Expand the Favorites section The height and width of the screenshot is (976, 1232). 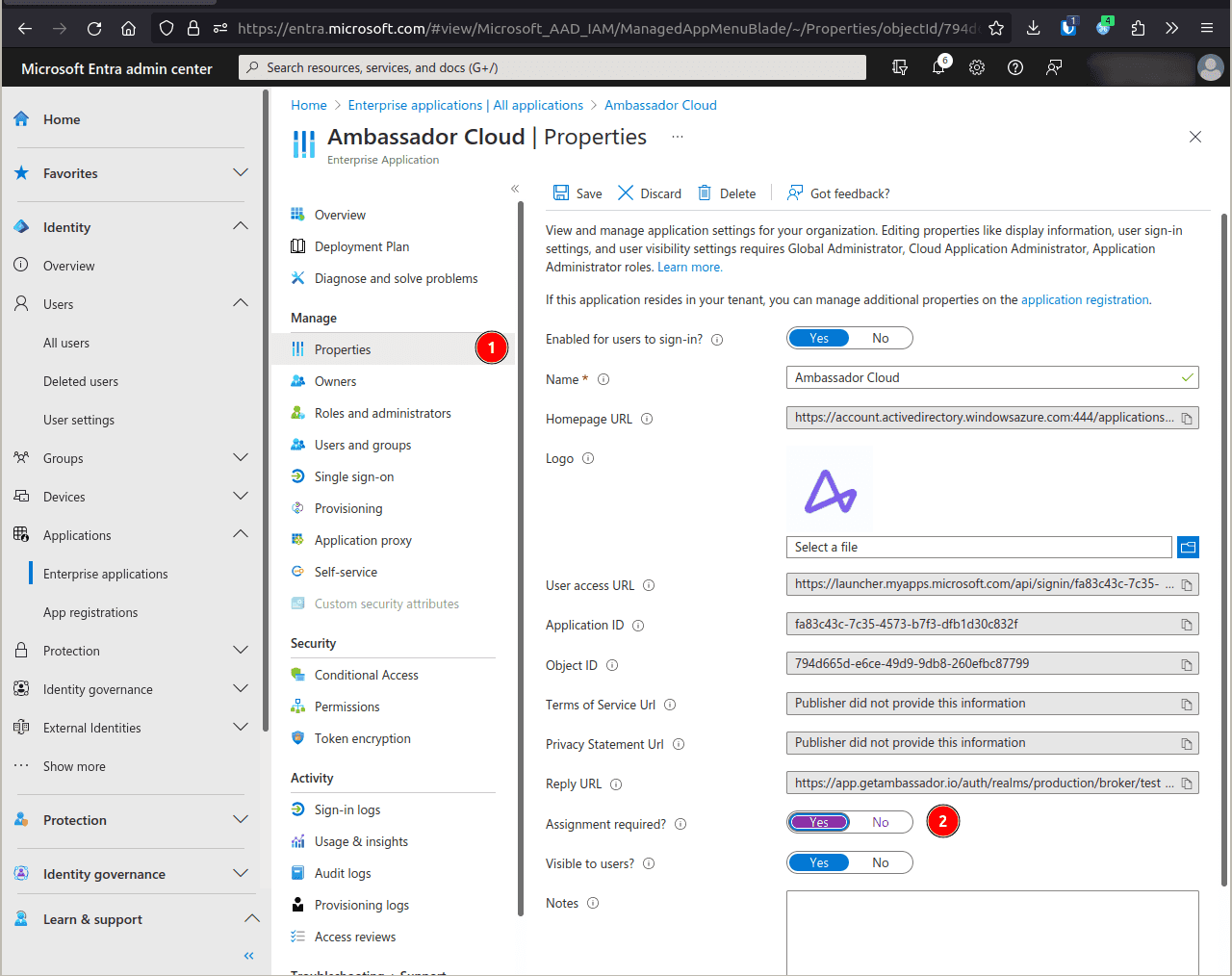pos(241,172)
